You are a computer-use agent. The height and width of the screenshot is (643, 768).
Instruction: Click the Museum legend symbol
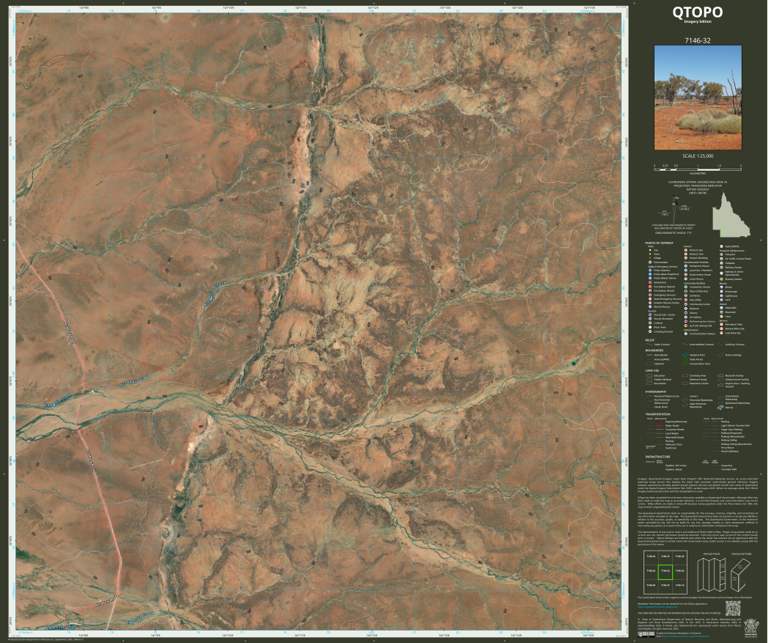[x=686, y=309]
